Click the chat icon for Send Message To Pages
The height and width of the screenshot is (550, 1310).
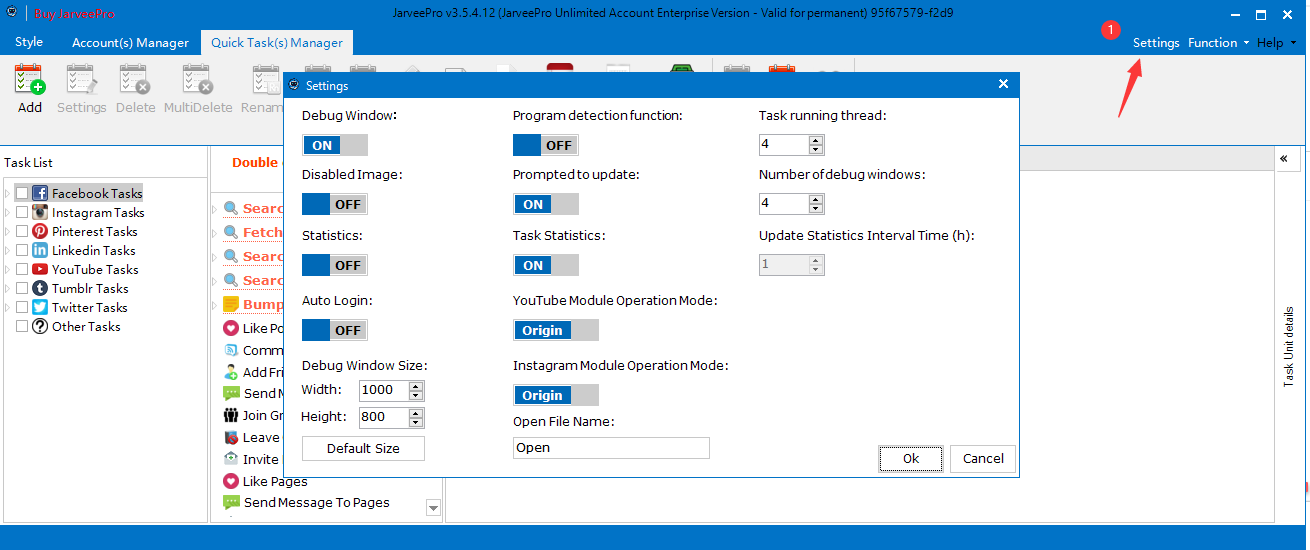231,503
